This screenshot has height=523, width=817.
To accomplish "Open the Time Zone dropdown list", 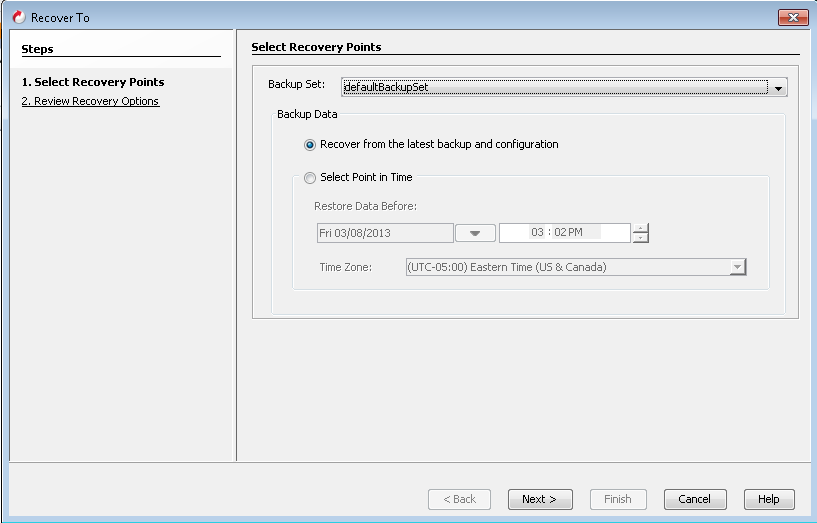I will 737,267.
